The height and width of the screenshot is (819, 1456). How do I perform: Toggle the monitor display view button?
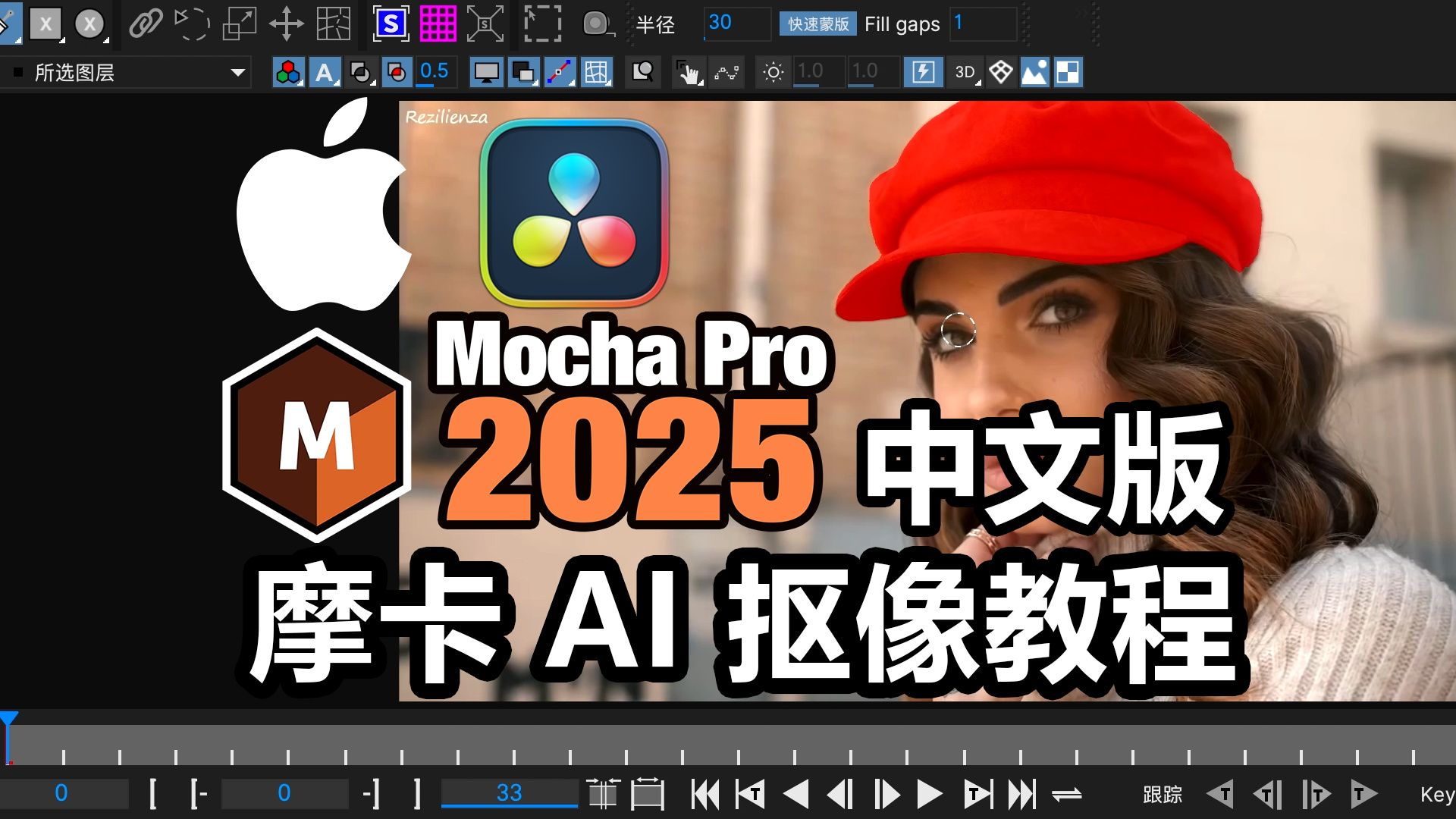click(486, 73)
